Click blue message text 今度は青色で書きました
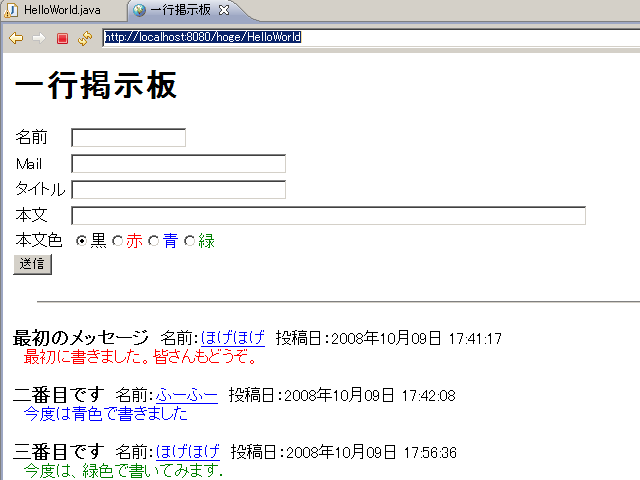This screenshot has width=640, height=480. (105, 414)
